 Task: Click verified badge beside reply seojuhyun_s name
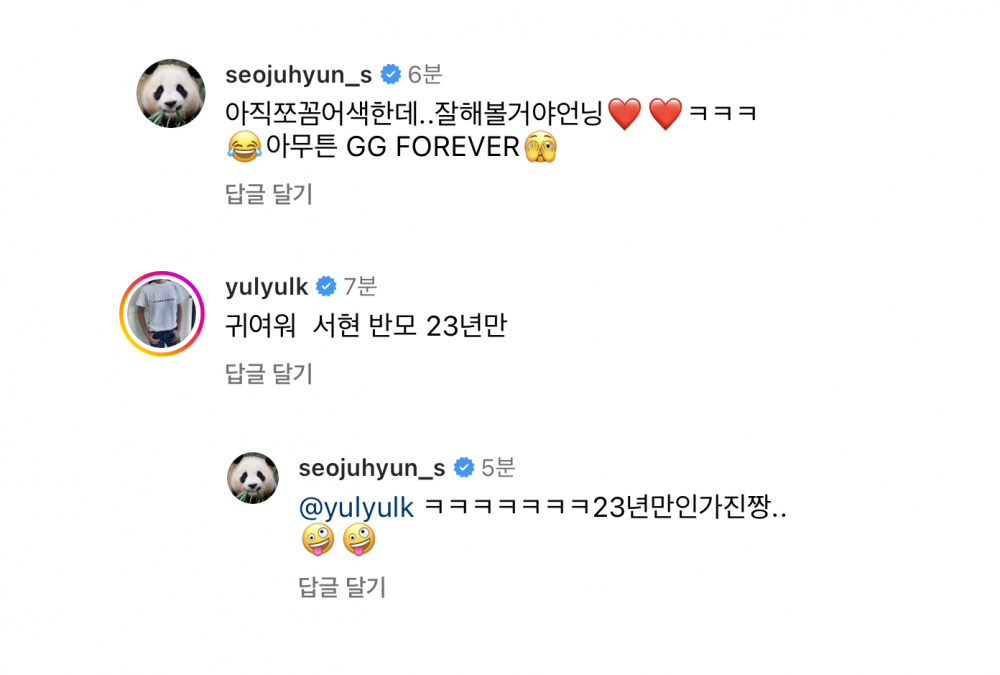pyautogui.click(x=464, y=468)
